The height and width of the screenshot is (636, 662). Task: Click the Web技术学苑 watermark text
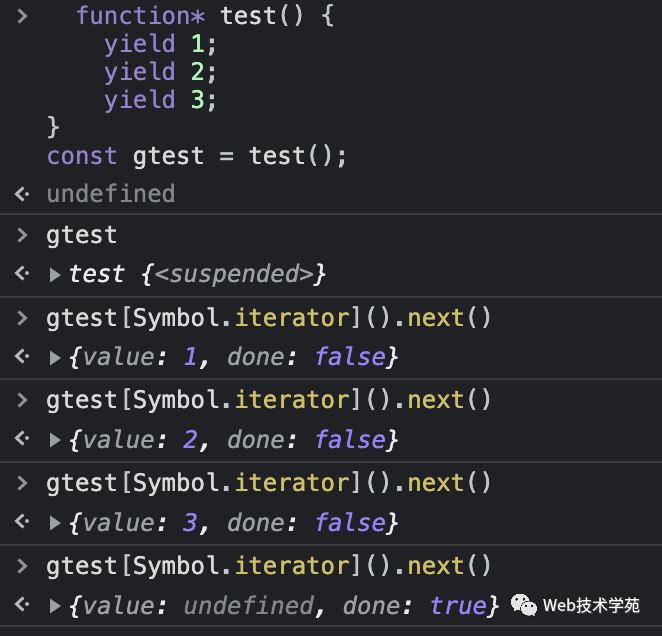(x=591, y=606)
